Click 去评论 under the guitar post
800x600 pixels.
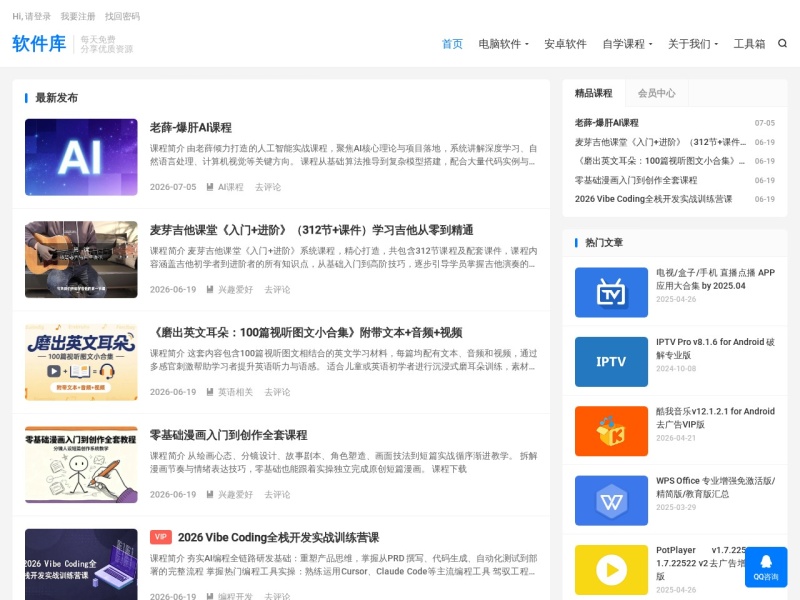pyautogui.click(x=277, y=289)
